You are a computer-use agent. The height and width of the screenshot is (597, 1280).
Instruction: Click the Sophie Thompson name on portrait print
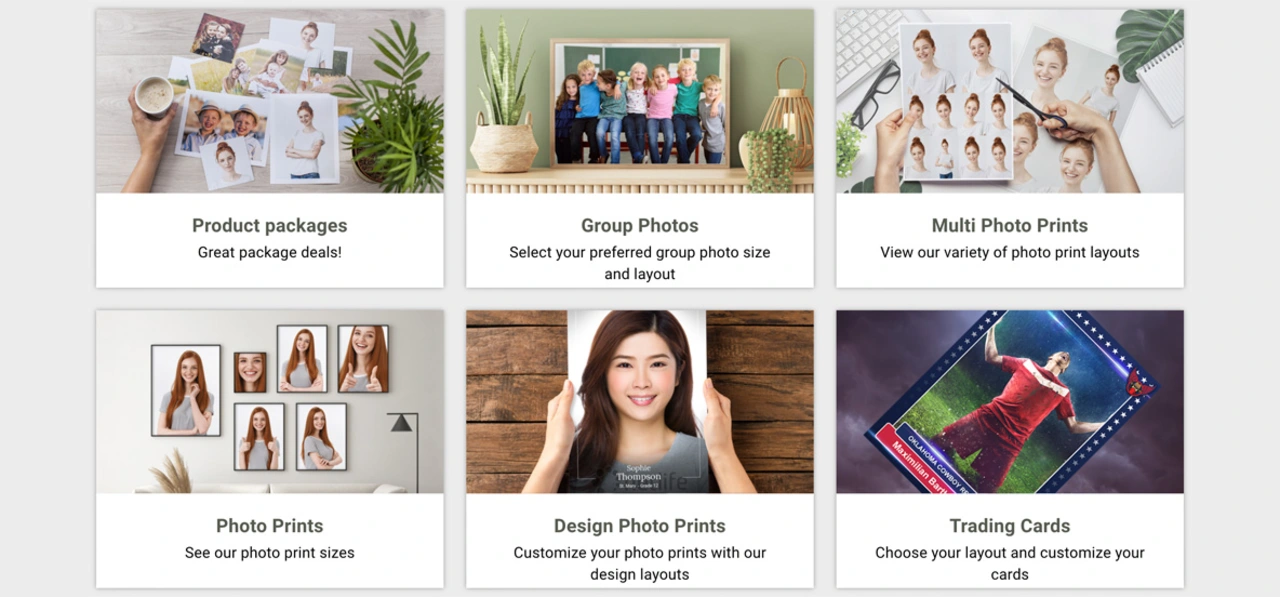click(638, 472)
